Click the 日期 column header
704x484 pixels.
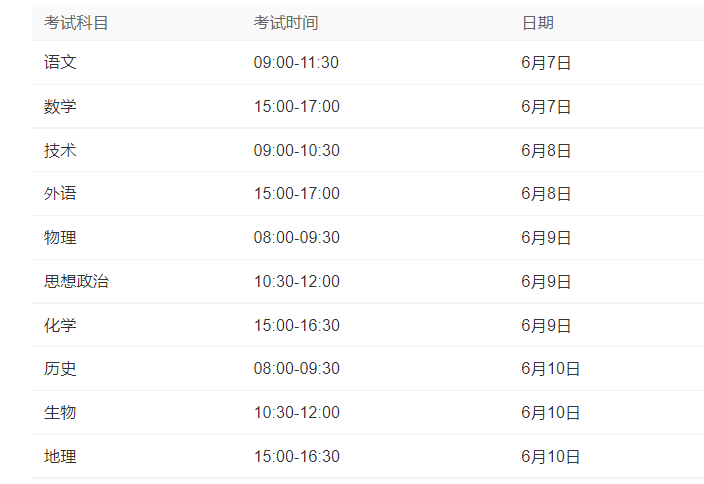point(538,23)
